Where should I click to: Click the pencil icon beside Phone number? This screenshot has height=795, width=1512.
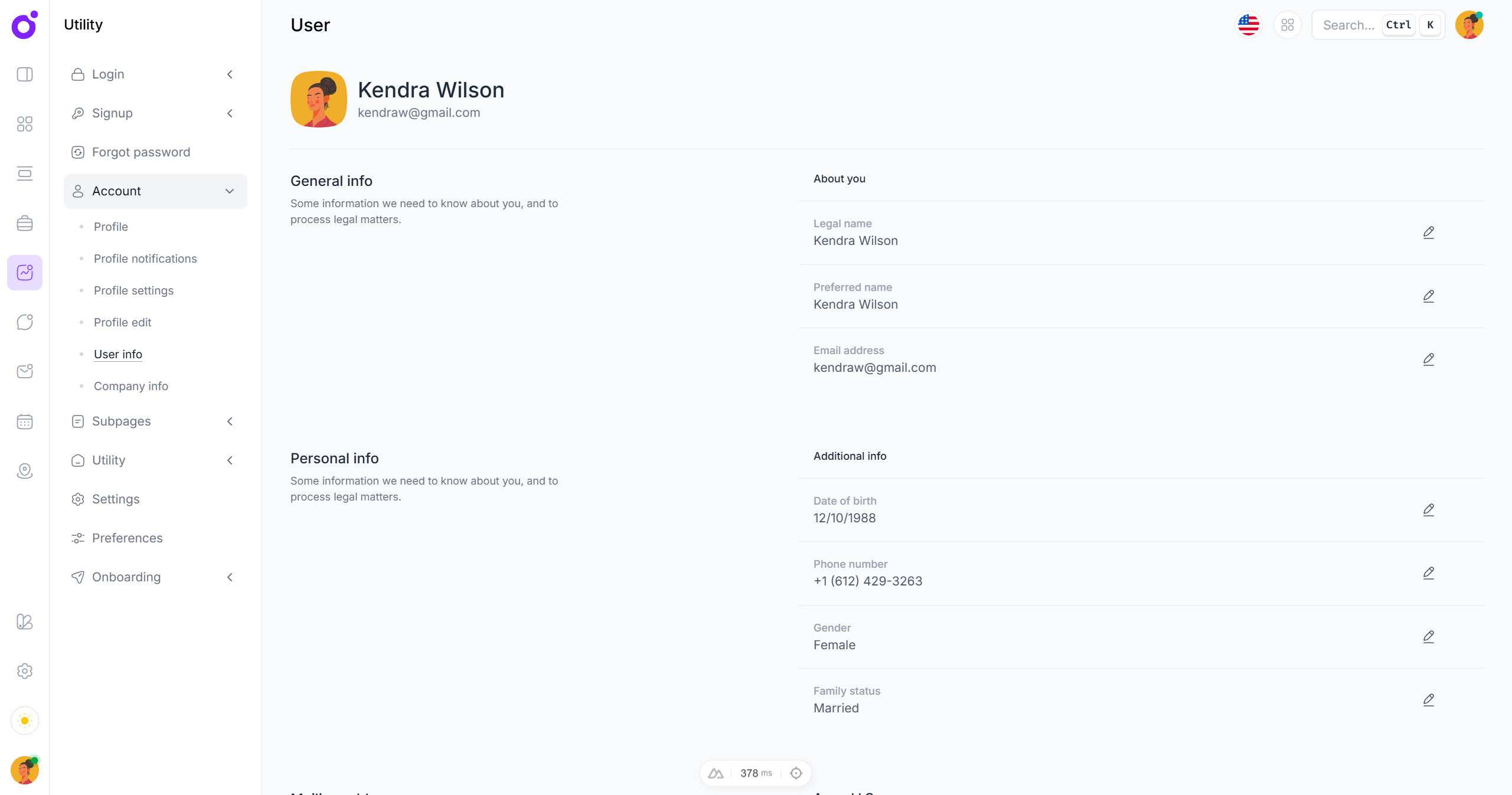click(1428, 573)
